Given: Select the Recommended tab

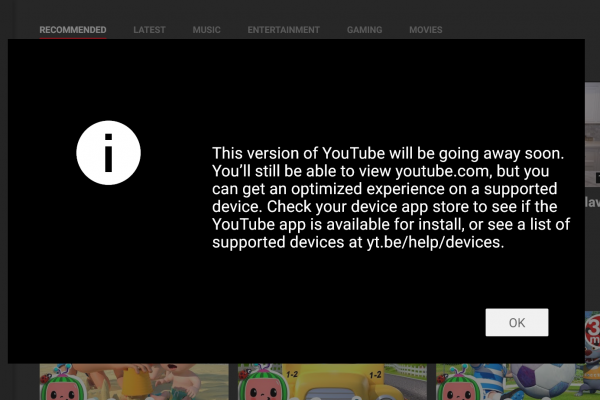Looking at the screenshot, I should point(73,30).
